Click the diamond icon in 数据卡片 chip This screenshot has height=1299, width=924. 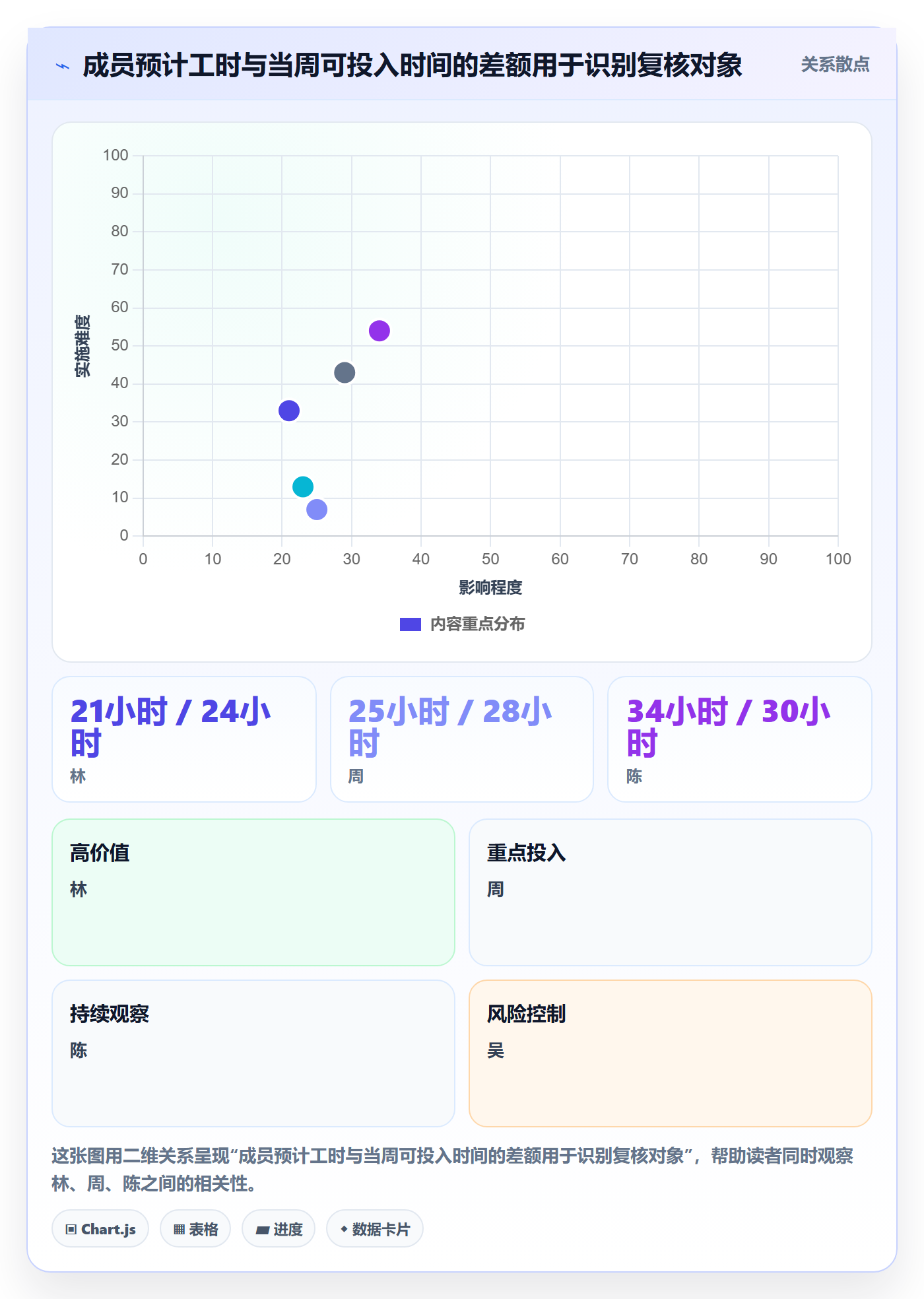[344, 1229]
